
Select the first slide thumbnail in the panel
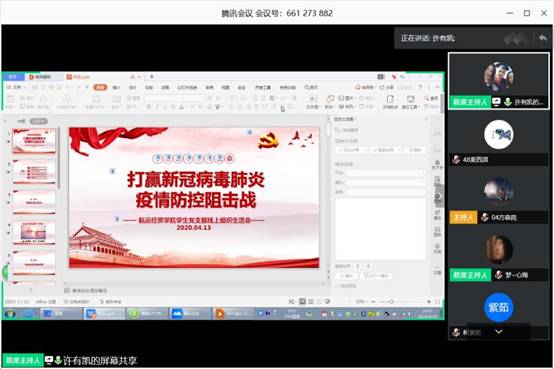click(34, 141)
